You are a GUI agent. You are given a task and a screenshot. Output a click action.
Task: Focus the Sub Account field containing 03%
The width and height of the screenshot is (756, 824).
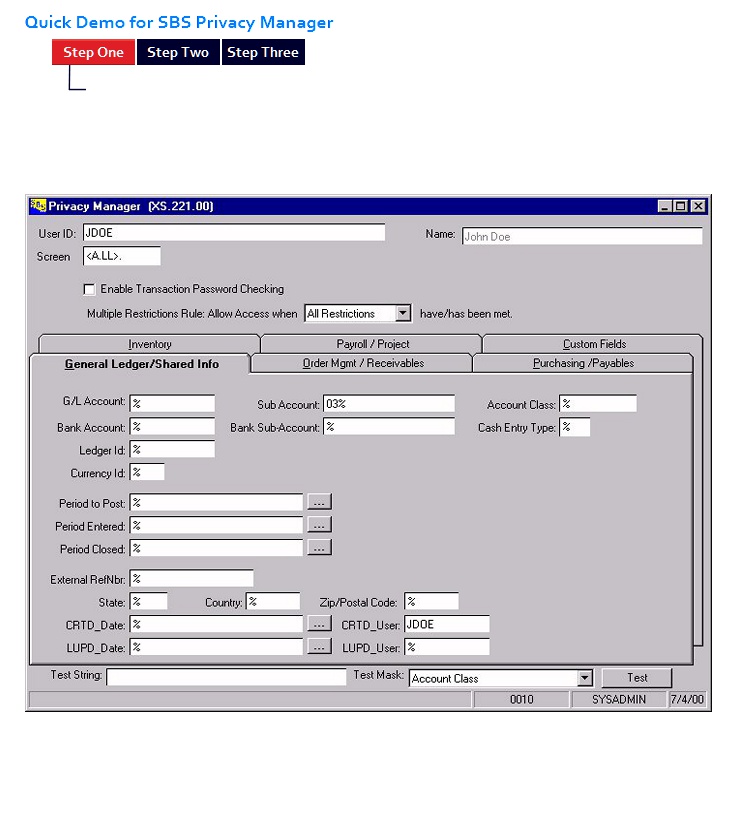click(389, 404)
